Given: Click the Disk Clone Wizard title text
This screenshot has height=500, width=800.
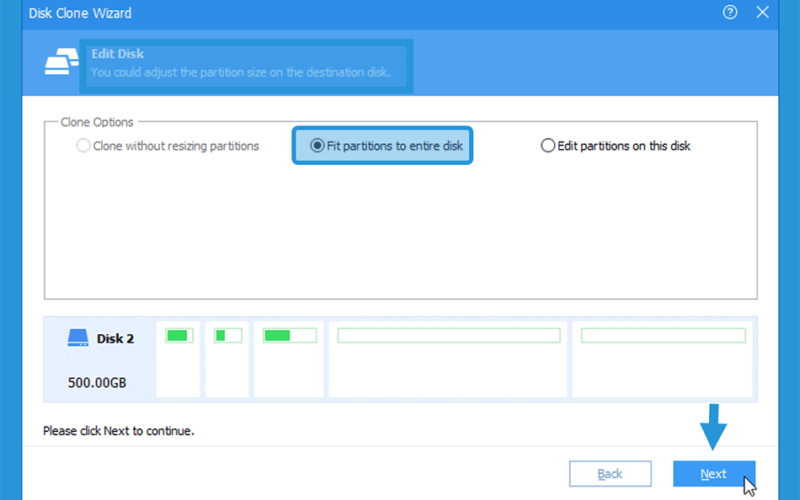Looking at the screenshot, I should pos(80,13).
